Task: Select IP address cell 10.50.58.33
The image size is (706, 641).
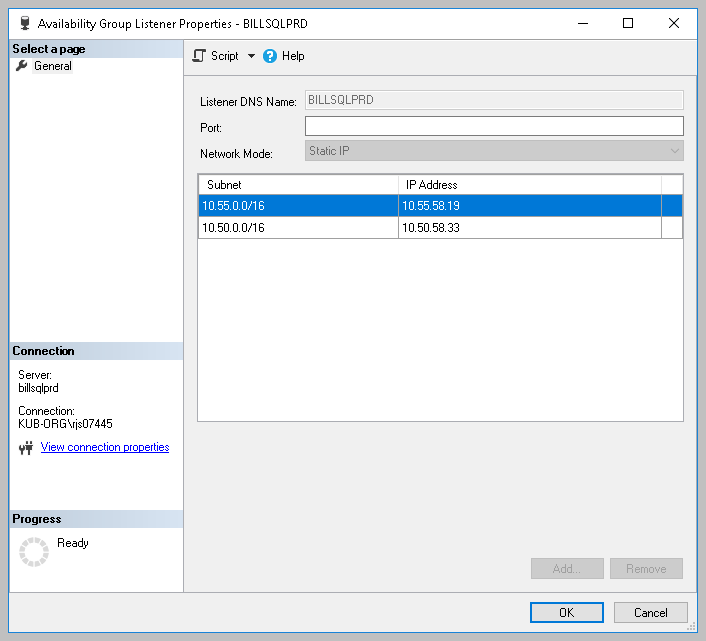Action: pyautogui.click(x=530, y=228)
